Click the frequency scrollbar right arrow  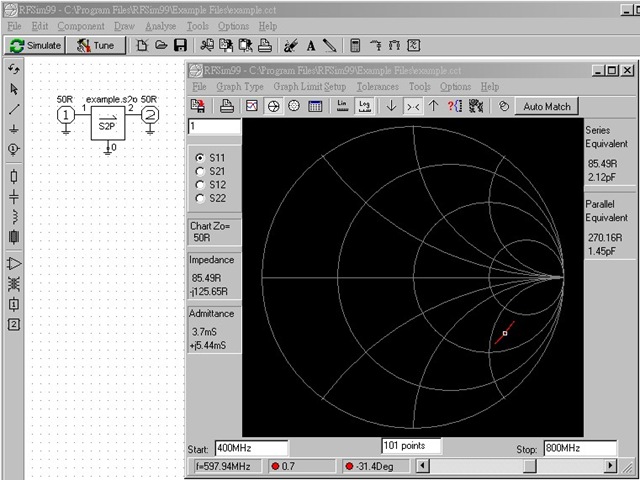610,465
